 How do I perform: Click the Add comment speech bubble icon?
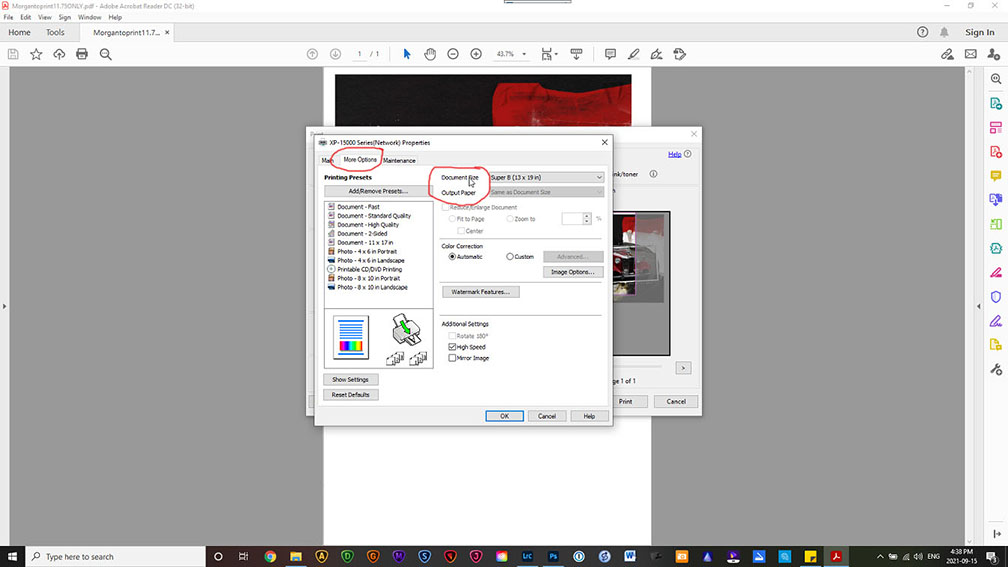pyautogui.click(x=610, y=54)
